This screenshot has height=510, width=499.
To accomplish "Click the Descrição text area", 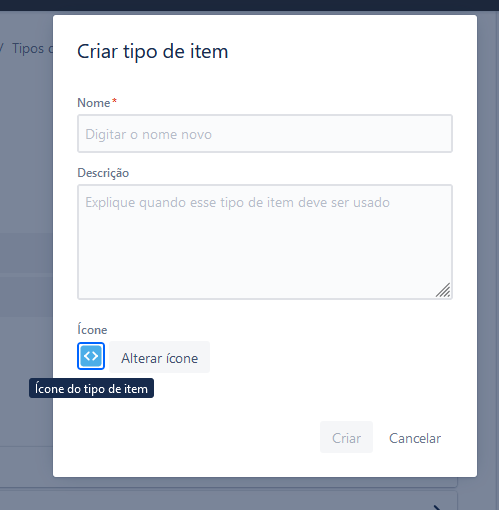I will [265, 242].
